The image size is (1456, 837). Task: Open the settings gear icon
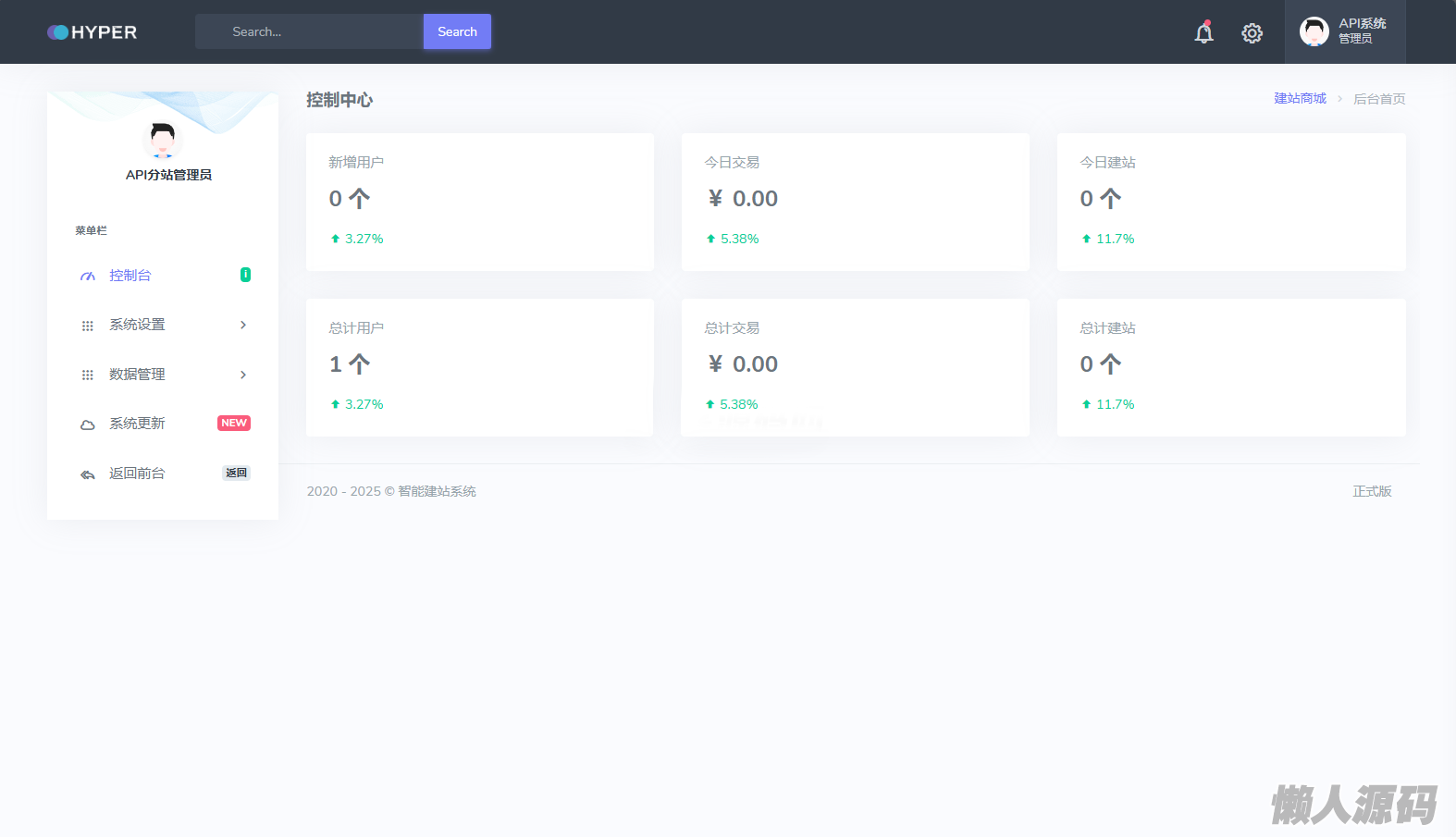tap(1252, 33)
